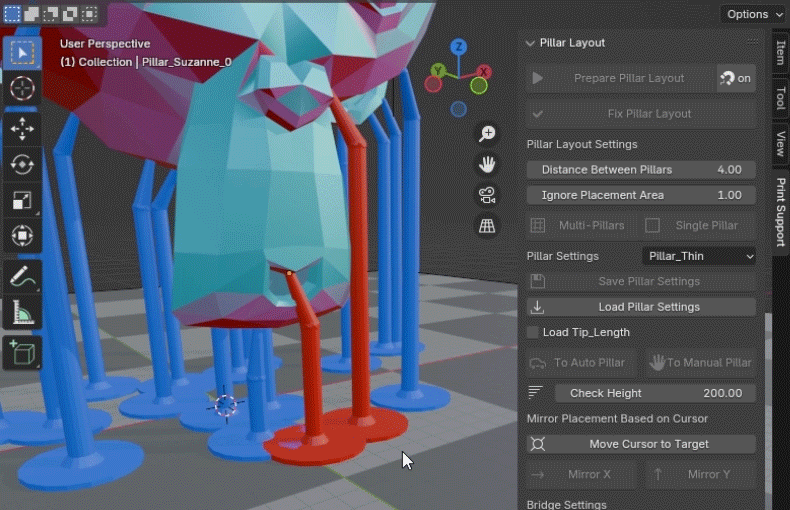Click Move Cursor to Target button
790x510 pixels.
[641, 444]
